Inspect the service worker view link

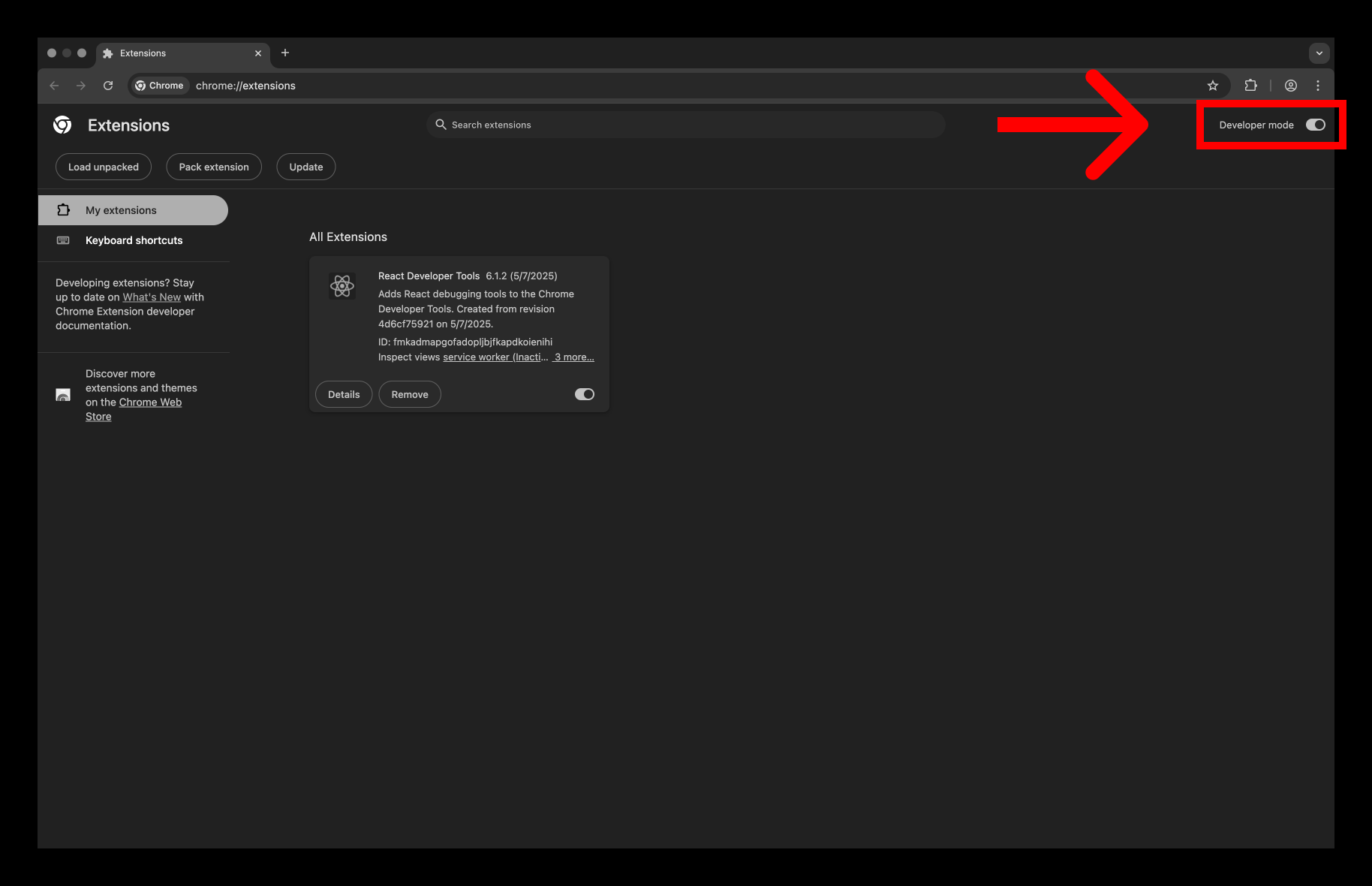point(495,357)
